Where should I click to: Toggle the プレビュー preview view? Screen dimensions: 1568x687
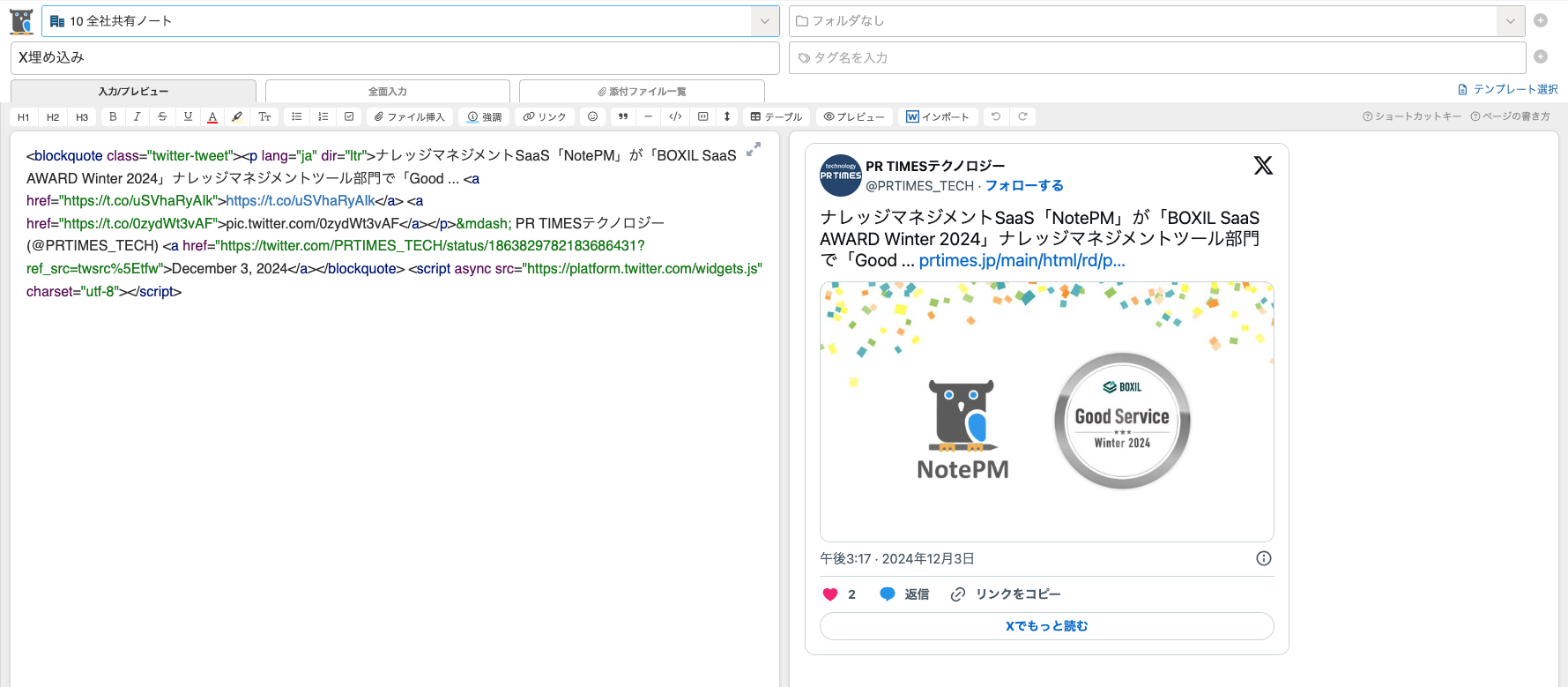(x=854, y=116)
